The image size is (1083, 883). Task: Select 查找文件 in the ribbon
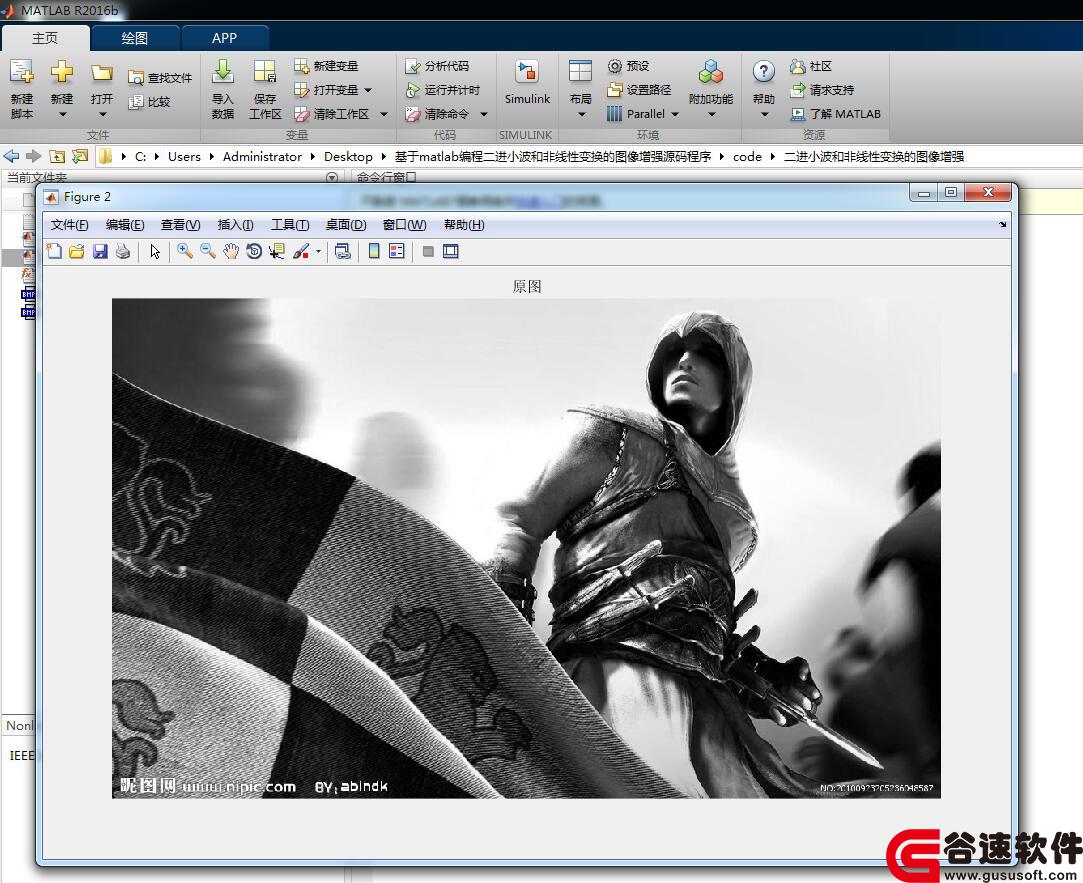pos(160,77)
